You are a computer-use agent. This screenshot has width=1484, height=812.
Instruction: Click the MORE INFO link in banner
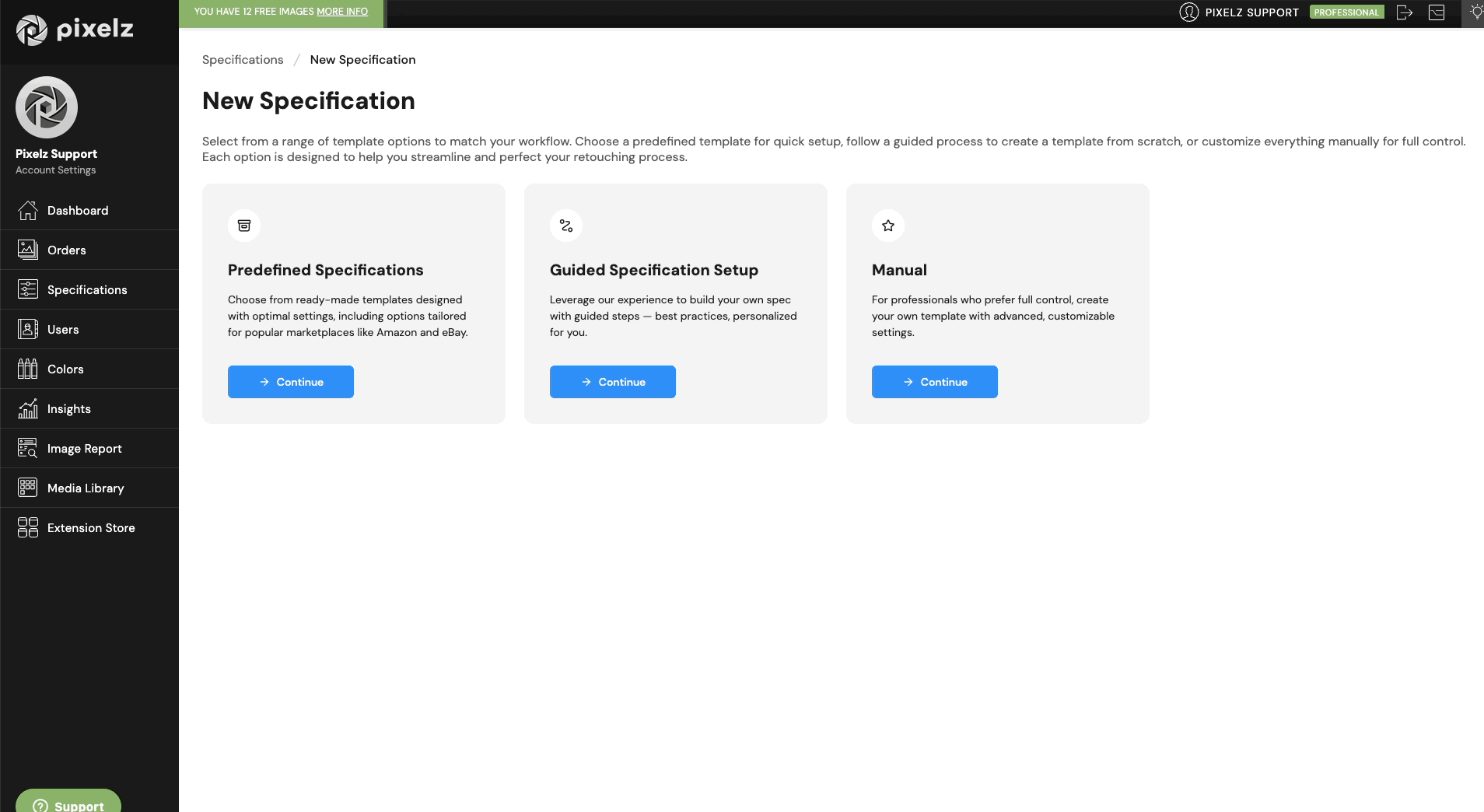pyautogui.click(x=342, y=12)
